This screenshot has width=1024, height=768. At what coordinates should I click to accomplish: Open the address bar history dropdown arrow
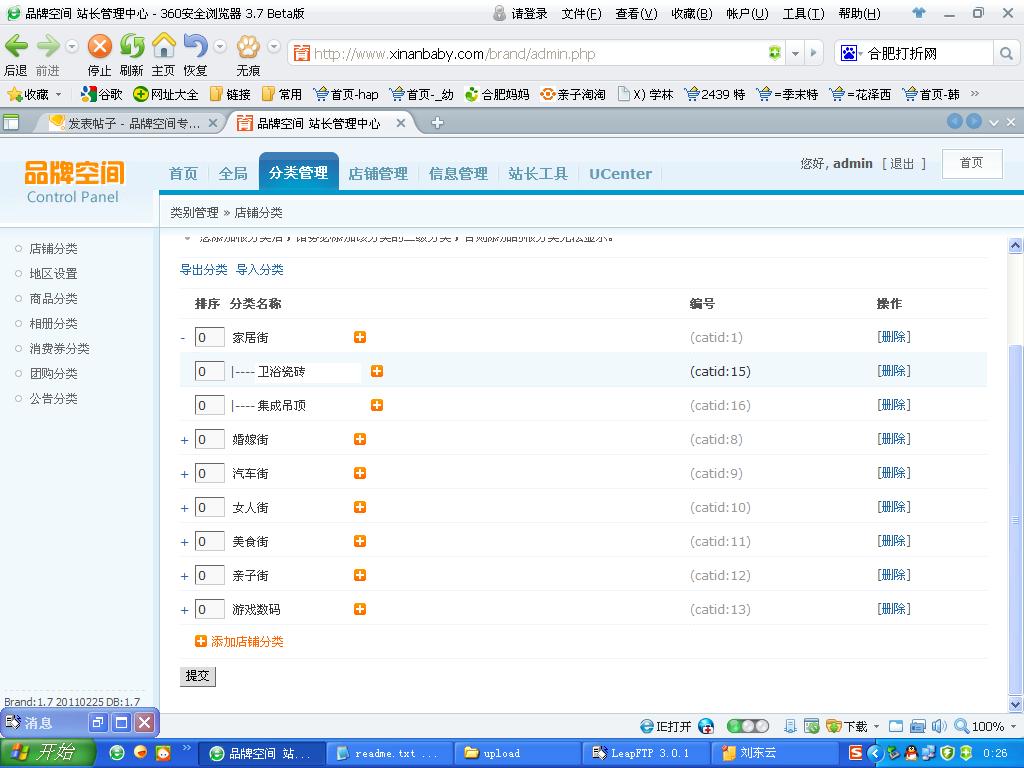(795, 54)
